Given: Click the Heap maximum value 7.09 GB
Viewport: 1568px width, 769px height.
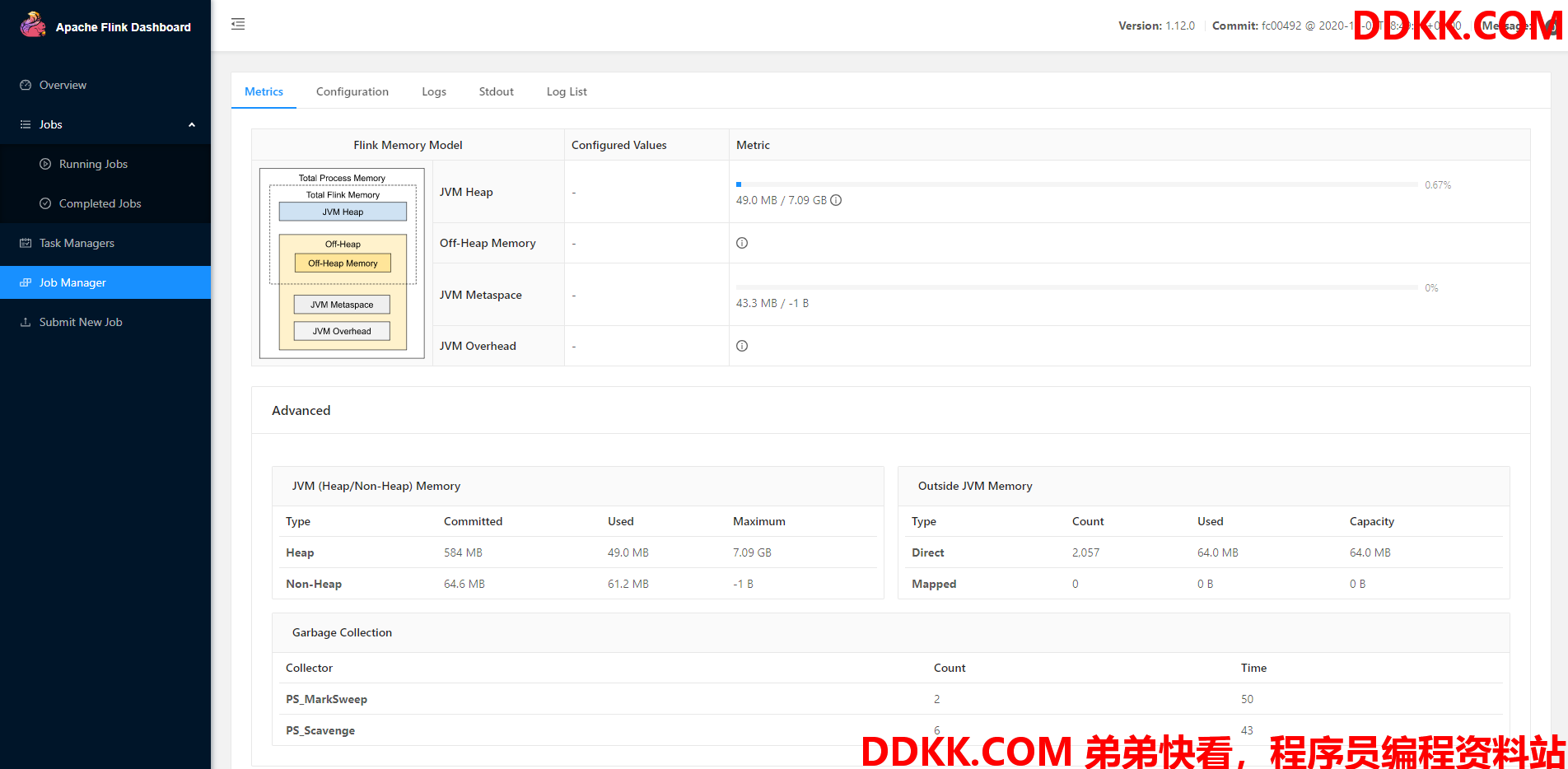Looking at the screenshot, I should pos(752,552).
